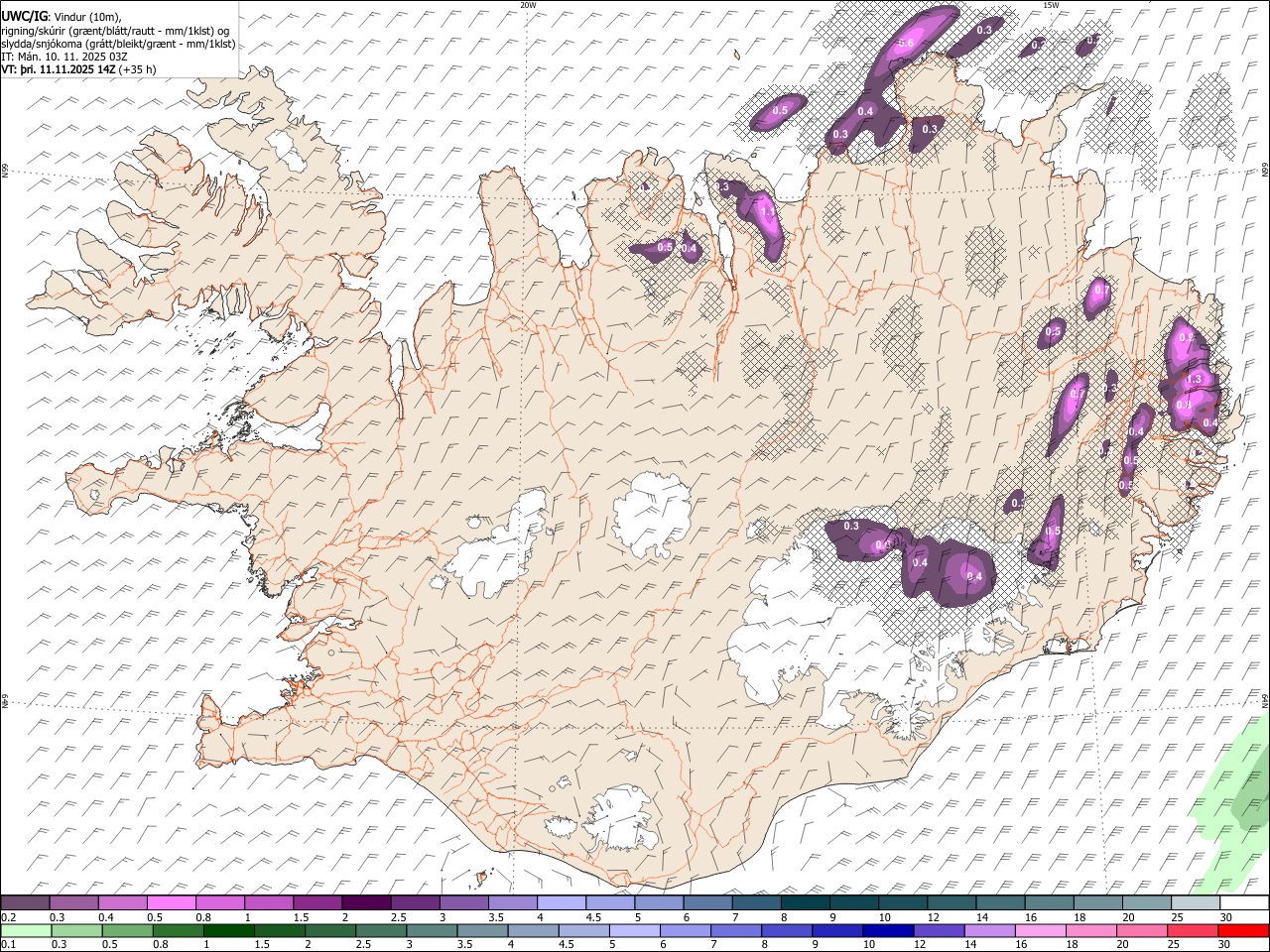Viewport: 1270px width, 952px height.
Task: Click the '1.3' snowfall value in the east
Action: (x=1195, y=379)
